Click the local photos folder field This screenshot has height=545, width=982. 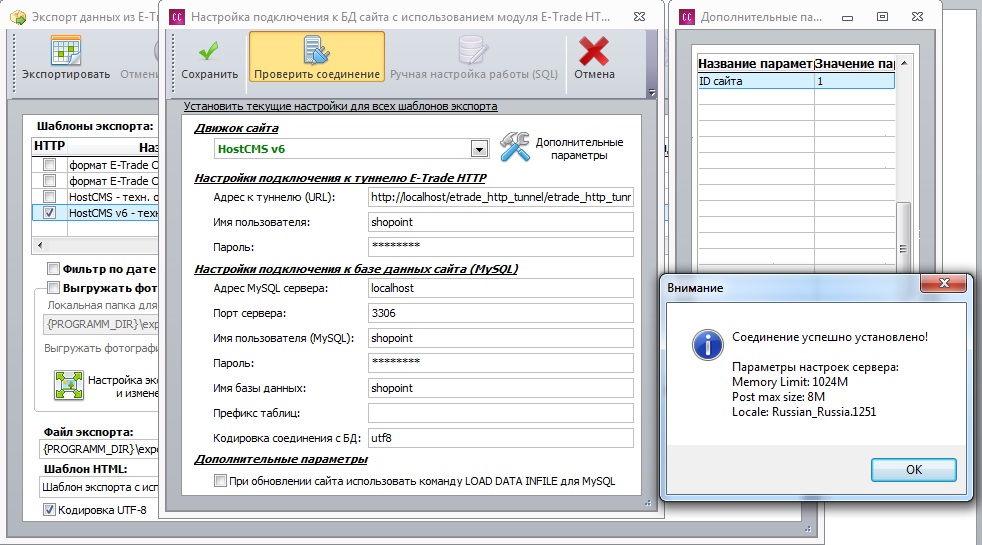101,324
